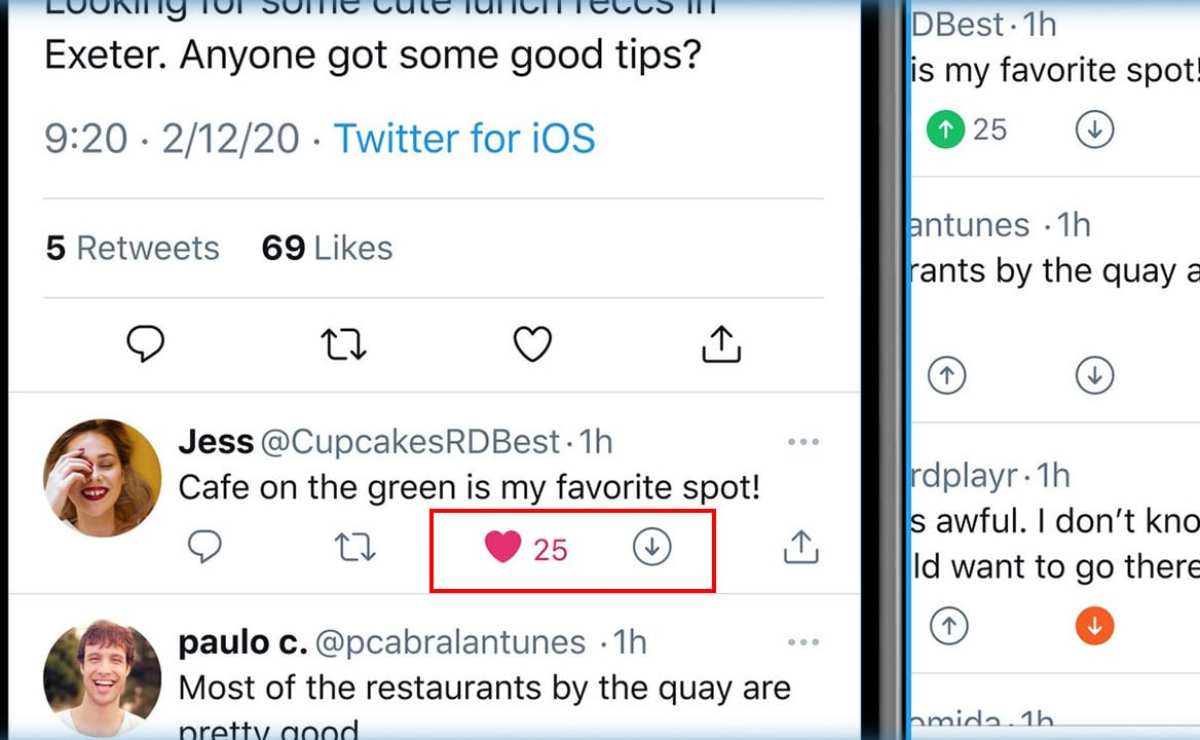Screen dimensions: 1200x740
Task: Open @CupcakesRDBest handle in Jess's reply
Action: coord(410,441)
